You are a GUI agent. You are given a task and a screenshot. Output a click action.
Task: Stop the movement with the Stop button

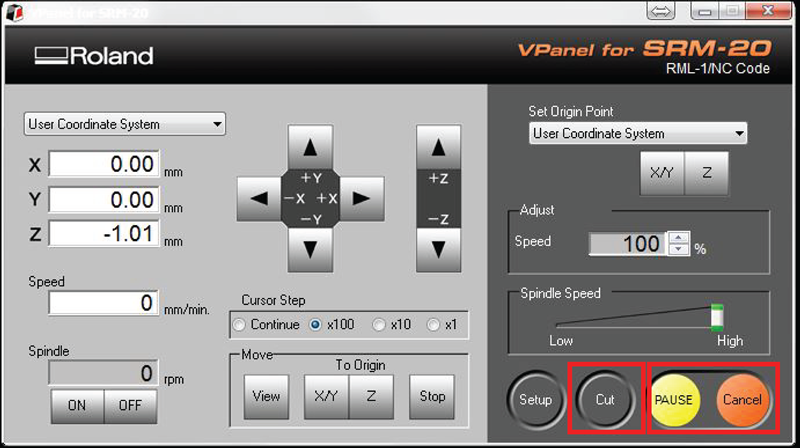tap(432, 396)
